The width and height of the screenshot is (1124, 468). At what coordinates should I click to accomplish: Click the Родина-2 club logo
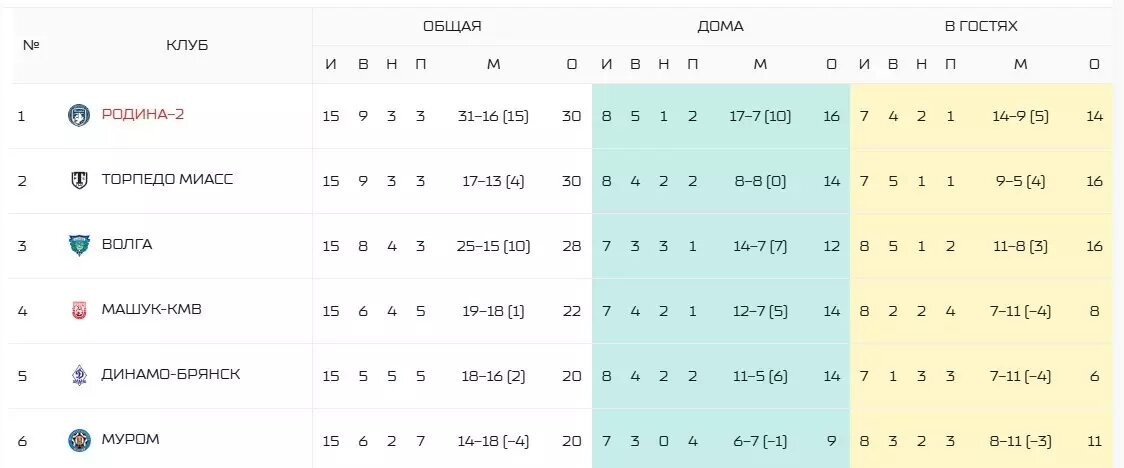pos(79,115)
